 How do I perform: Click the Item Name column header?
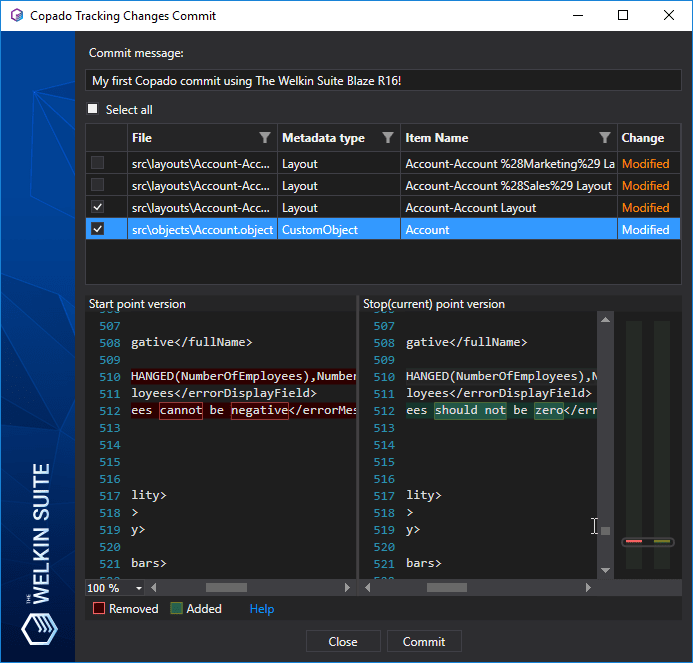click(509, 138)
